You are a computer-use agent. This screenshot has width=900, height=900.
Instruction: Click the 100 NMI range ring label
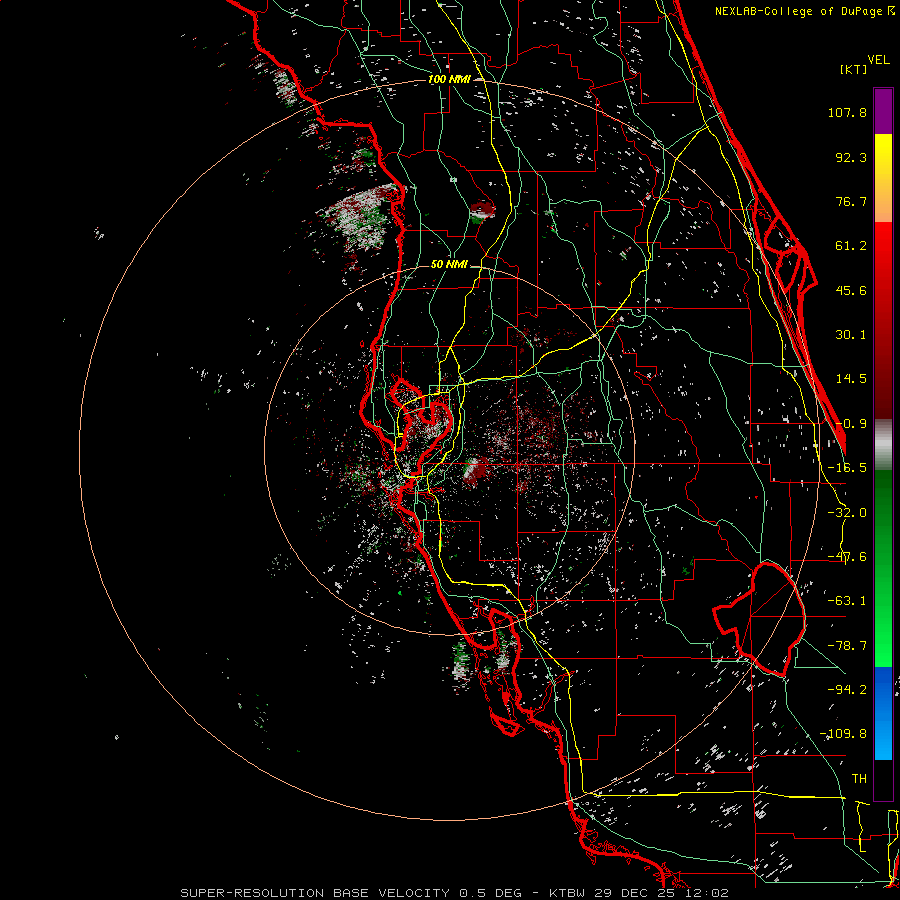[x=449, y=79]
